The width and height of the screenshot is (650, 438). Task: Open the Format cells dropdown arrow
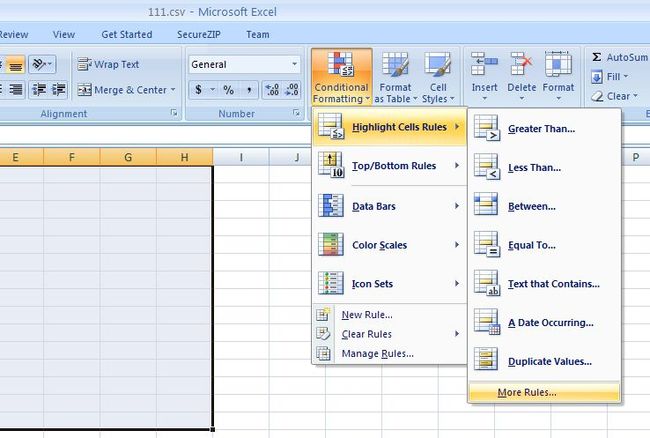558,99
